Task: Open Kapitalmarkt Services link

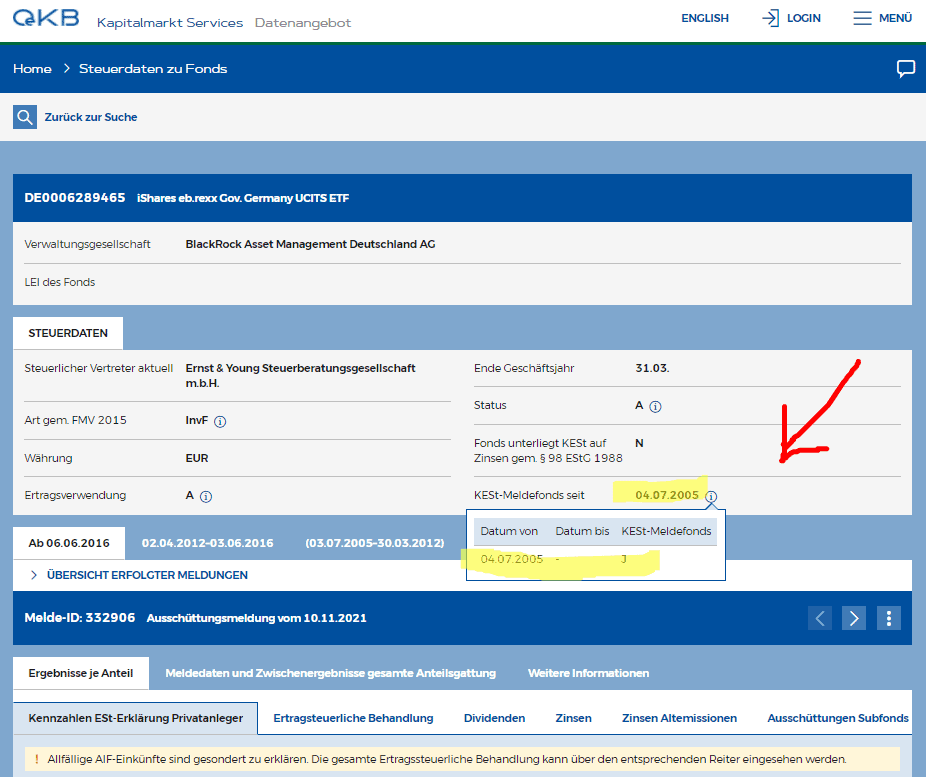Action: [x=170, y=22]
